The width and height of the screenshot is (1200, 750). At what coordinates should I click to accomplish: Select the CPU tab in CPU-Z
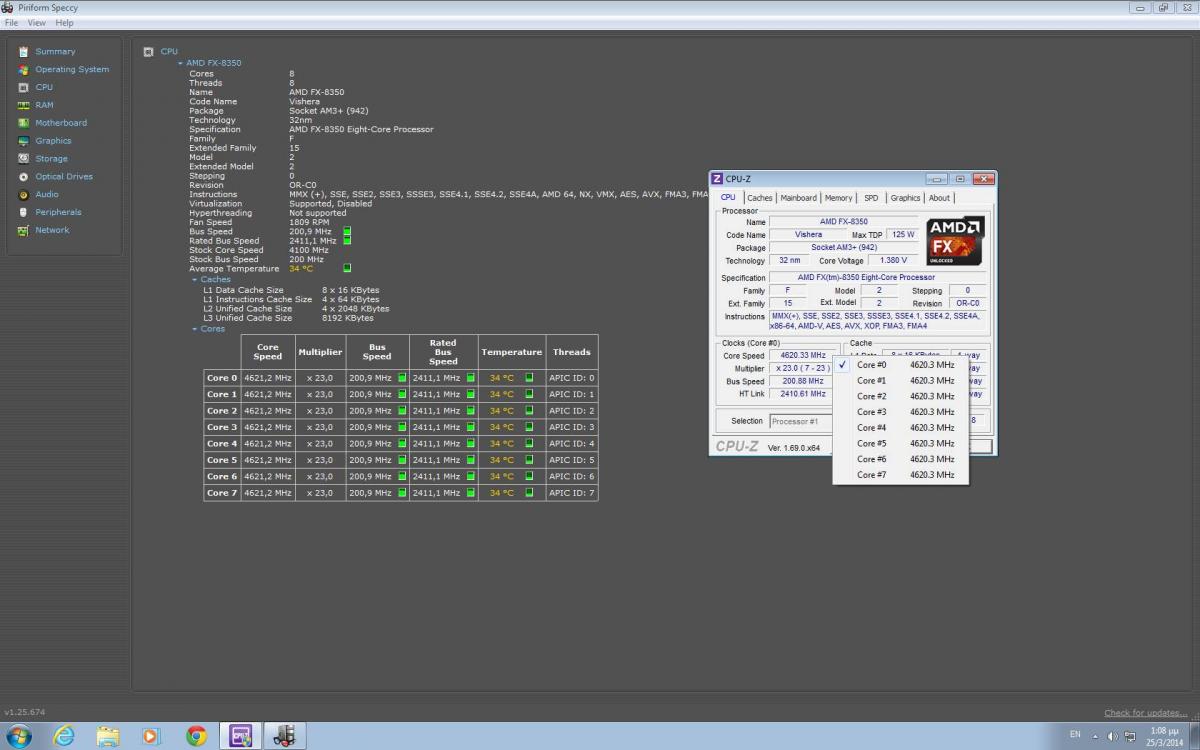729,198
